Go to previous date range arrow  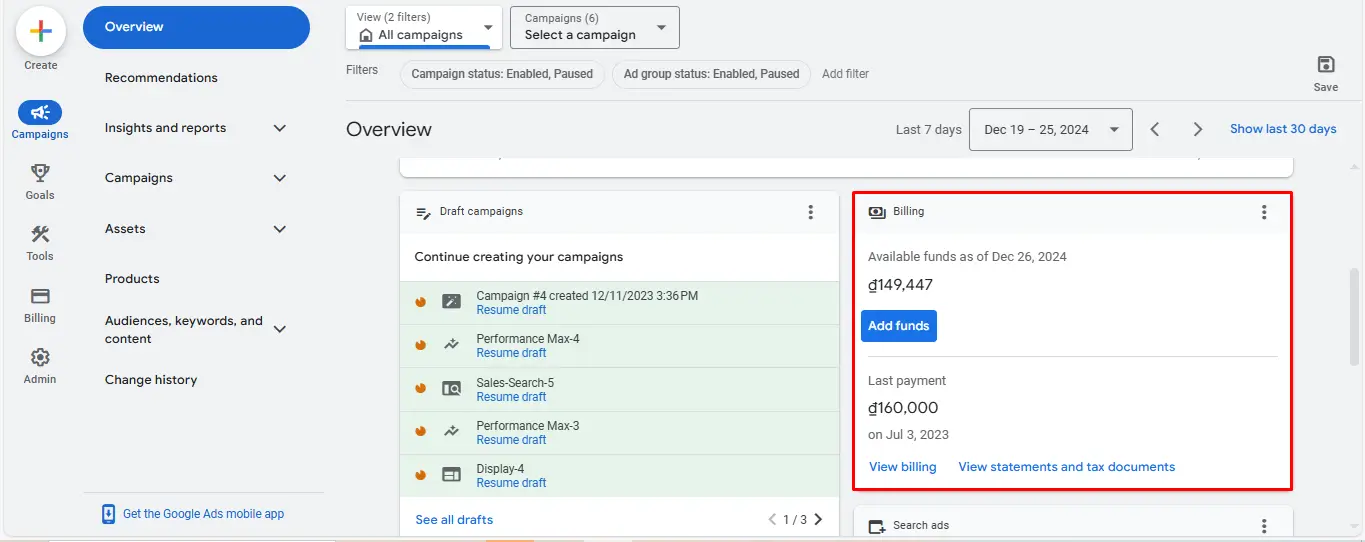[1155, 129]
